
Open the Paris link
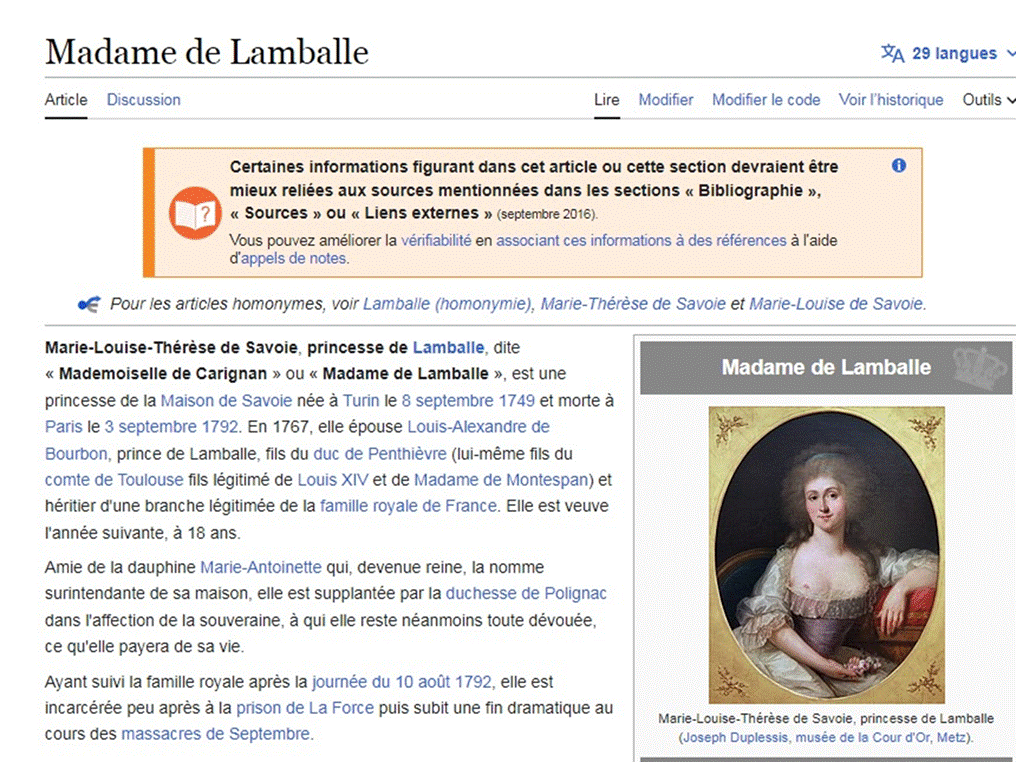pos(64,427)
